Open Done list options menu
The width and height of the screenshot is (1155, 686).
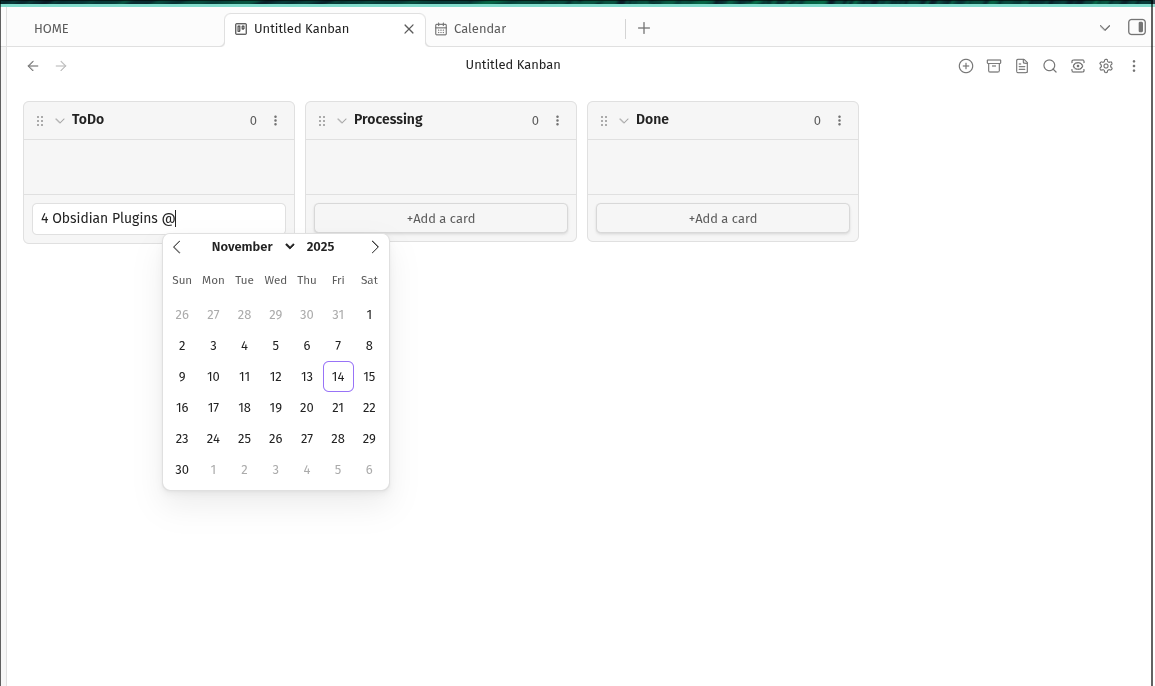(840, 121)
